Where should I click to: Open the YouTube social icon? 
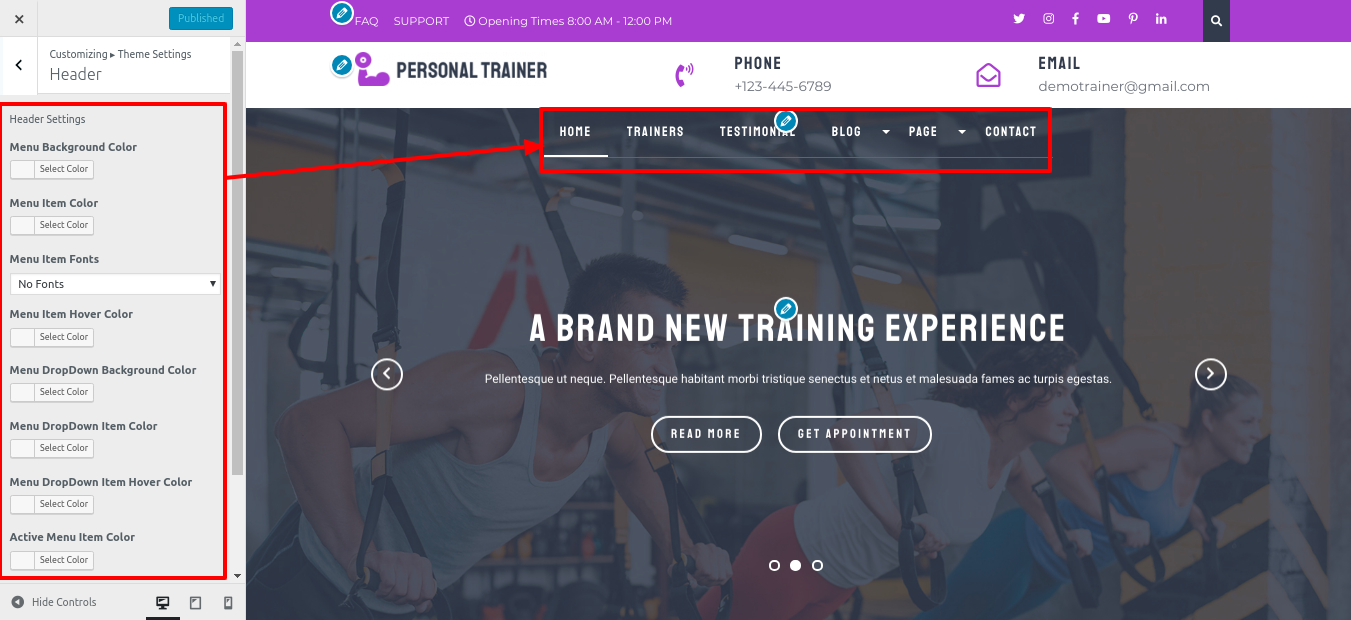pos(1103,19)
